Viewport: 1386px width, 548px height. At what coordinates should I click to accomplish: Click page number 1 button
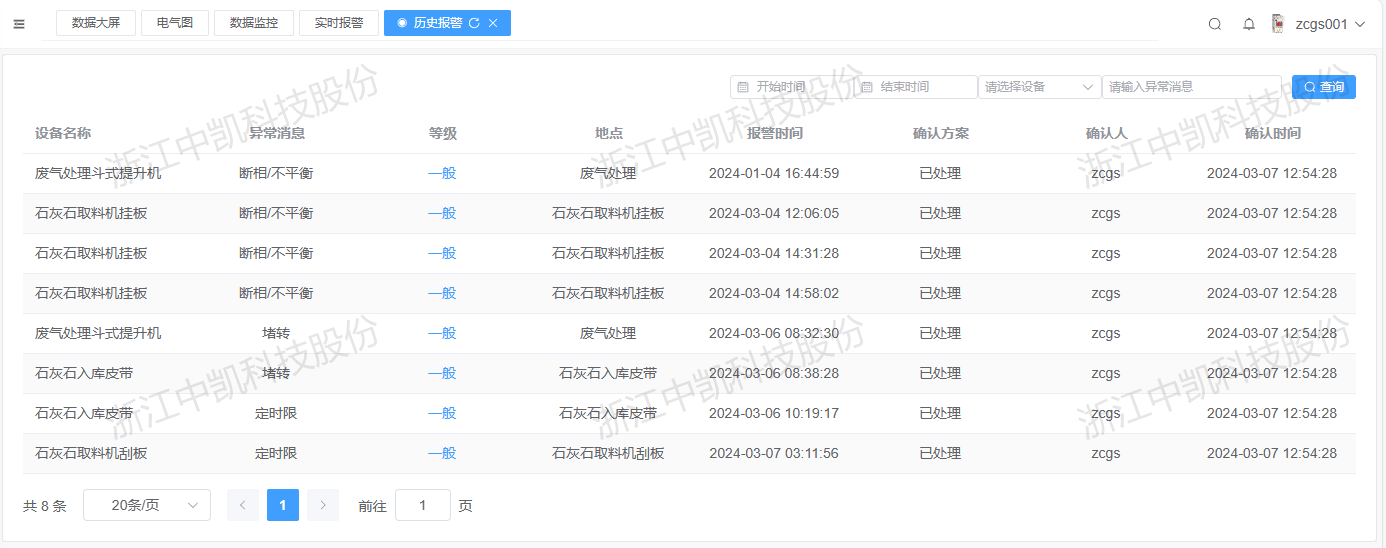(283, 505)
